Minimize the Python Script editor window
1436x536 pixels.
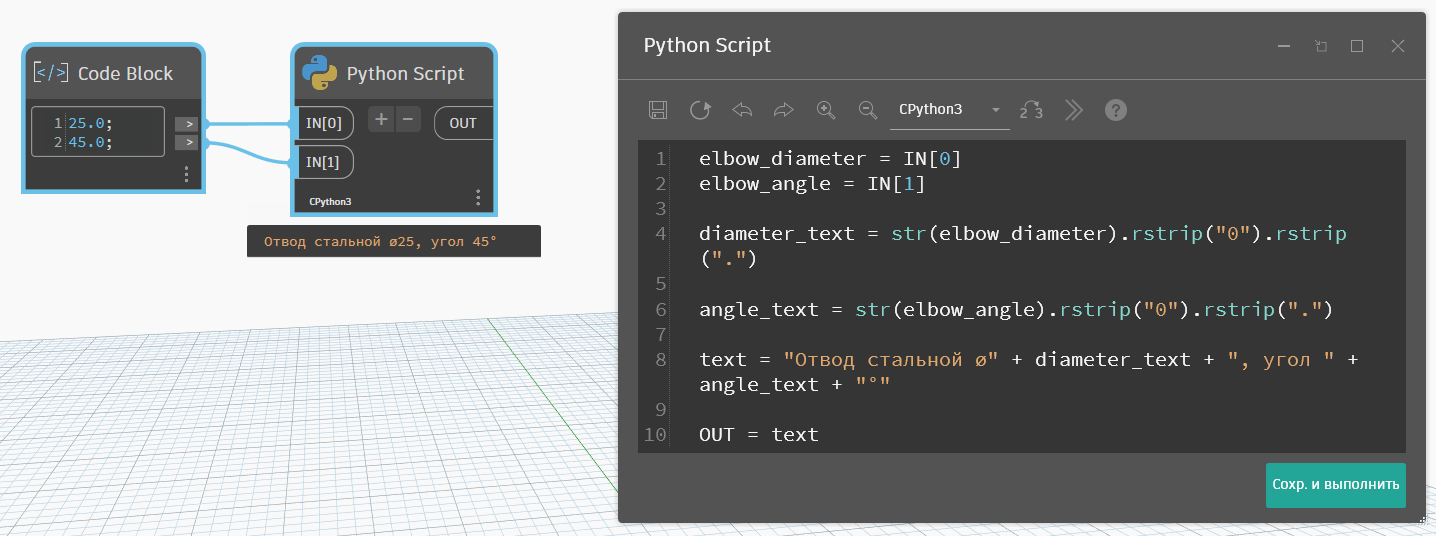1284,46
